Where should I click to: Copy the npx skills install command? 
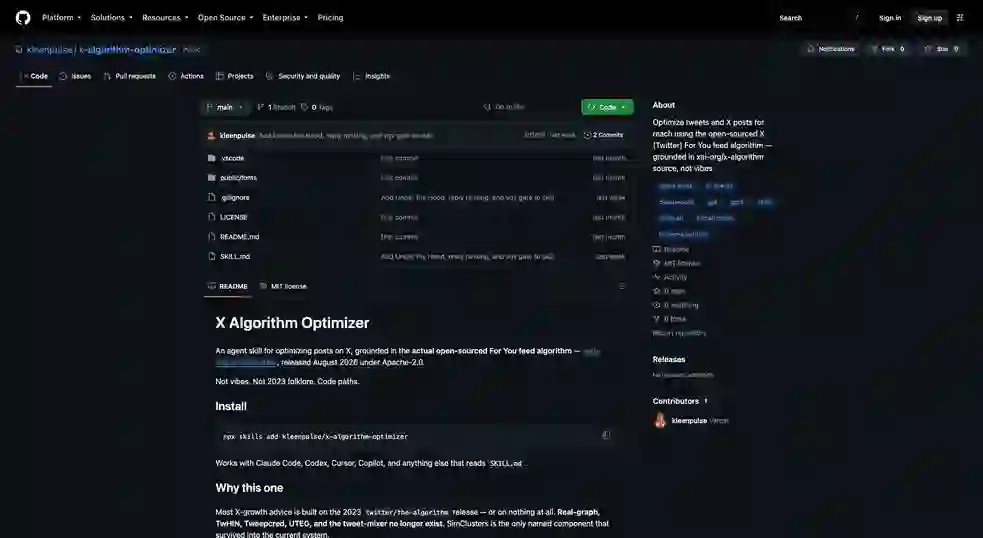[606, 435]
